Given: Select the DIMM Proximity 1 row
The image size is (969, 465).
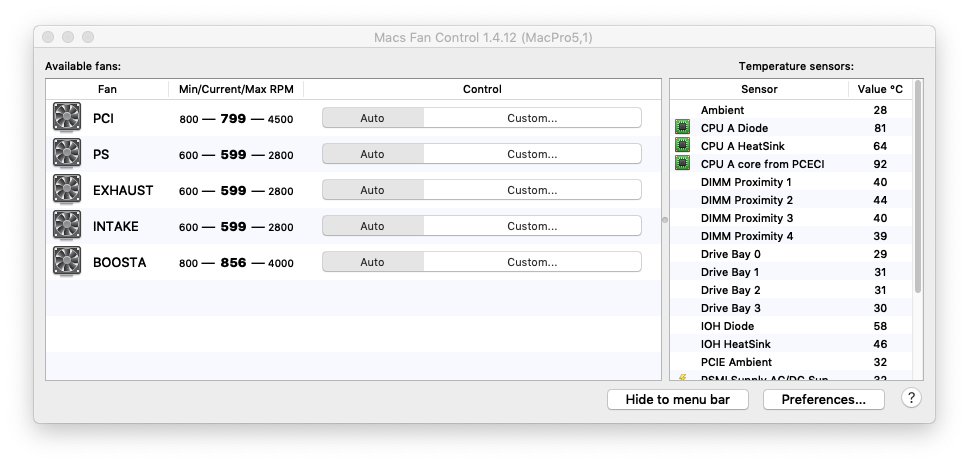Looking at the screenshot, I should click(791, 182).
